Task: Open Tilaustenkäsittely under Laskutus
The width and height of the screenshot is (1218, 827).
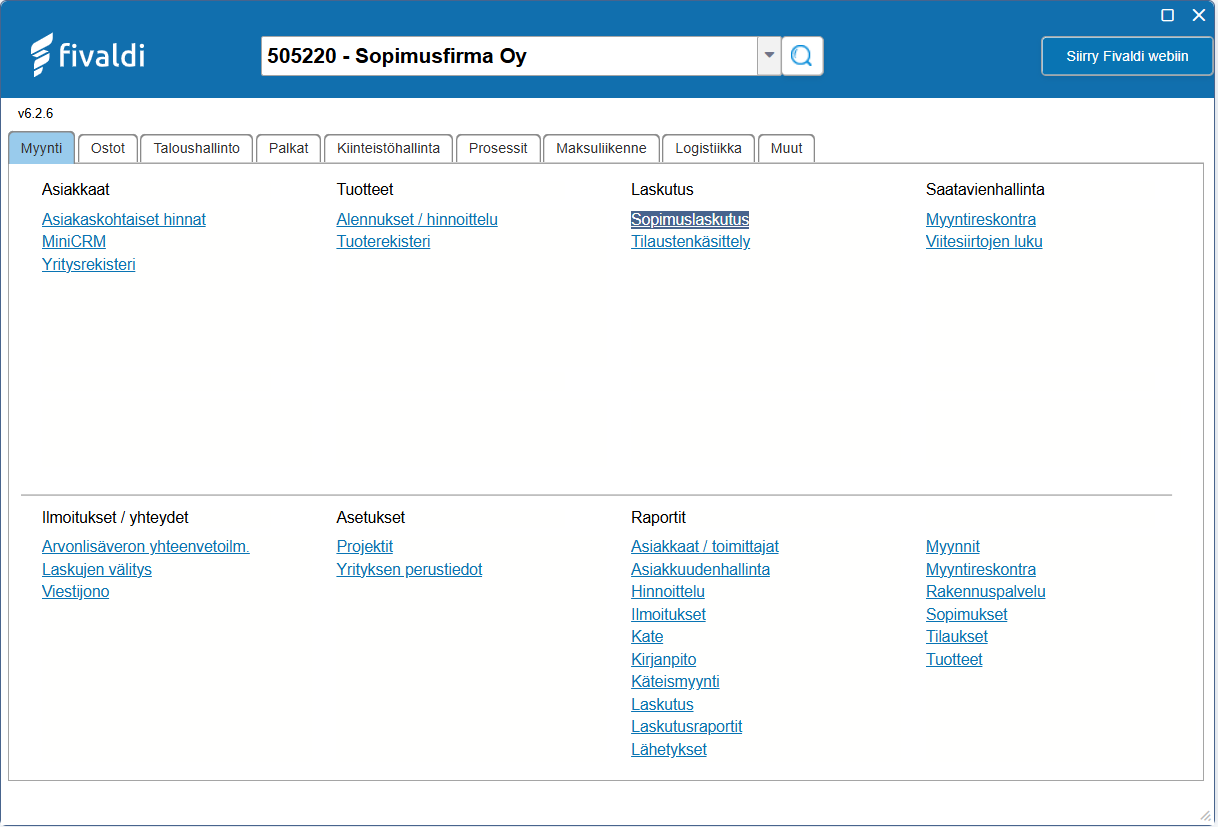Action: click(690, 242)
